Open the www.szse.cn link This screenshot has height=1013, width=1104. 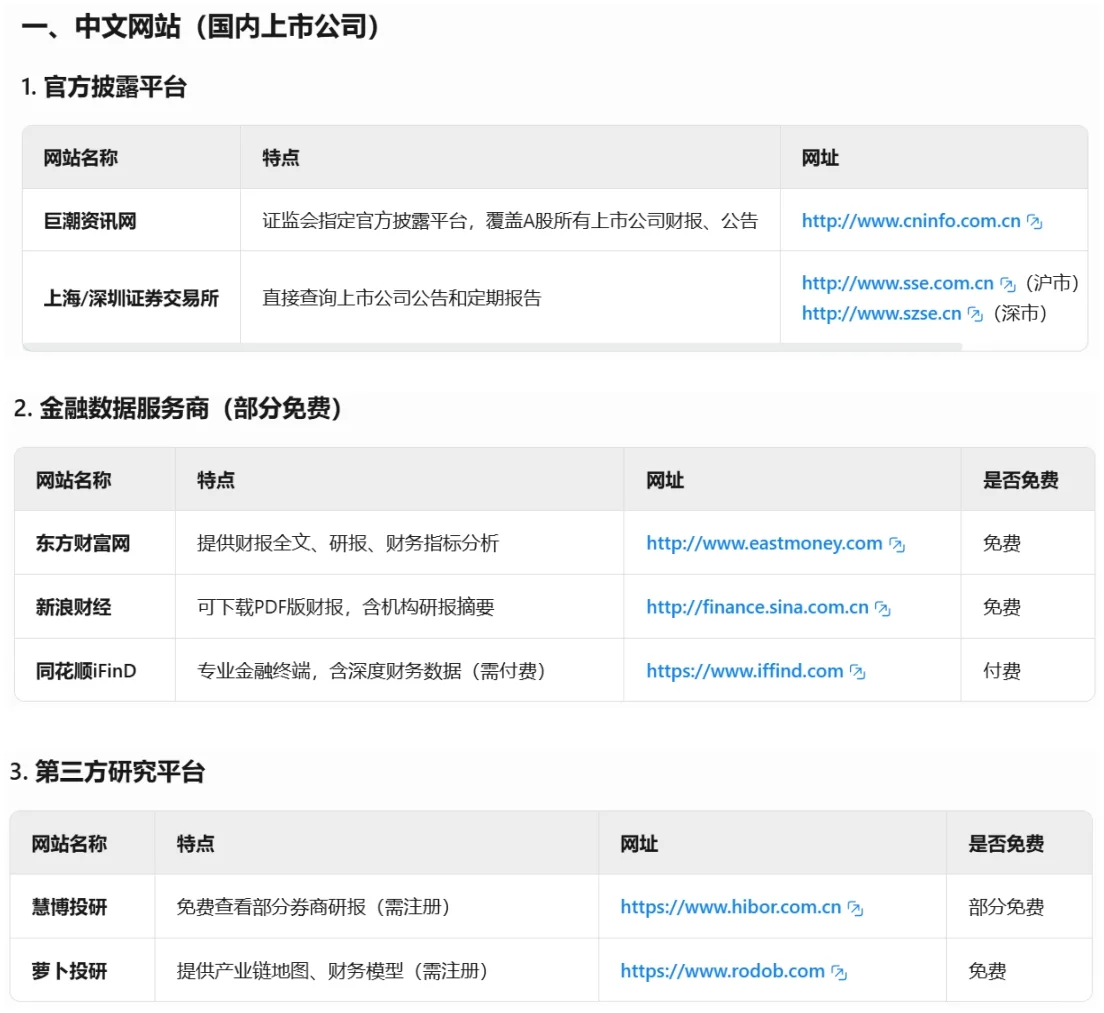881,313
